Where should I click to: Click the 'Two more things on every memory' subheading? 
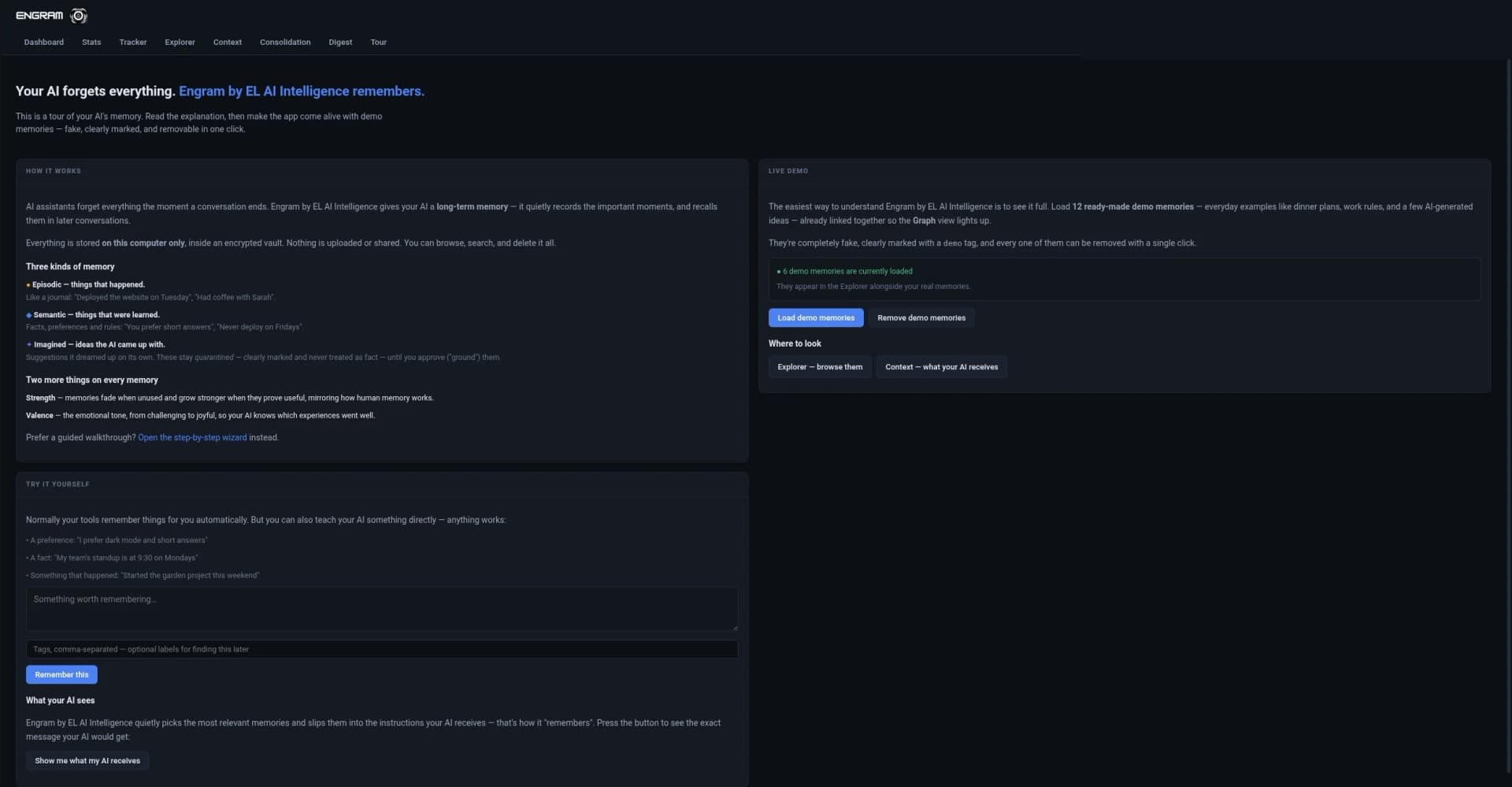tap(92, 380)
